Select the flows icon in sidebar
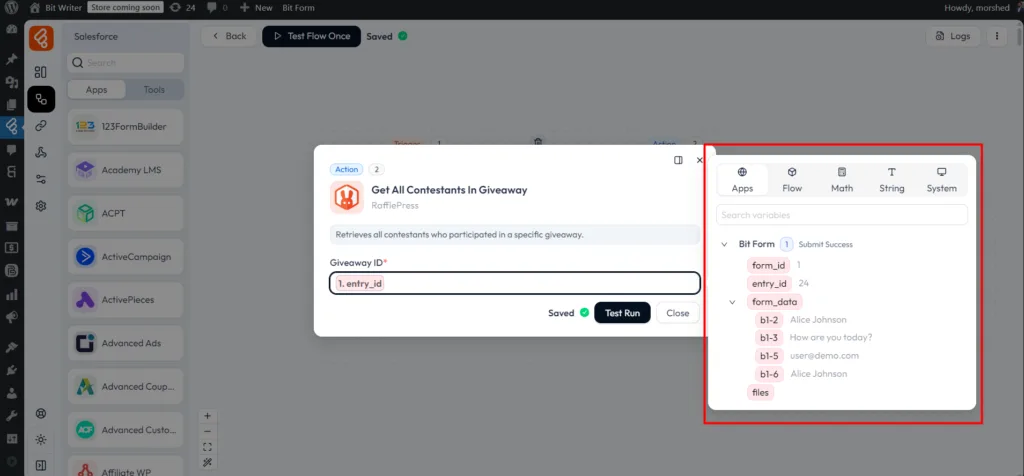 tap(40, 99)
